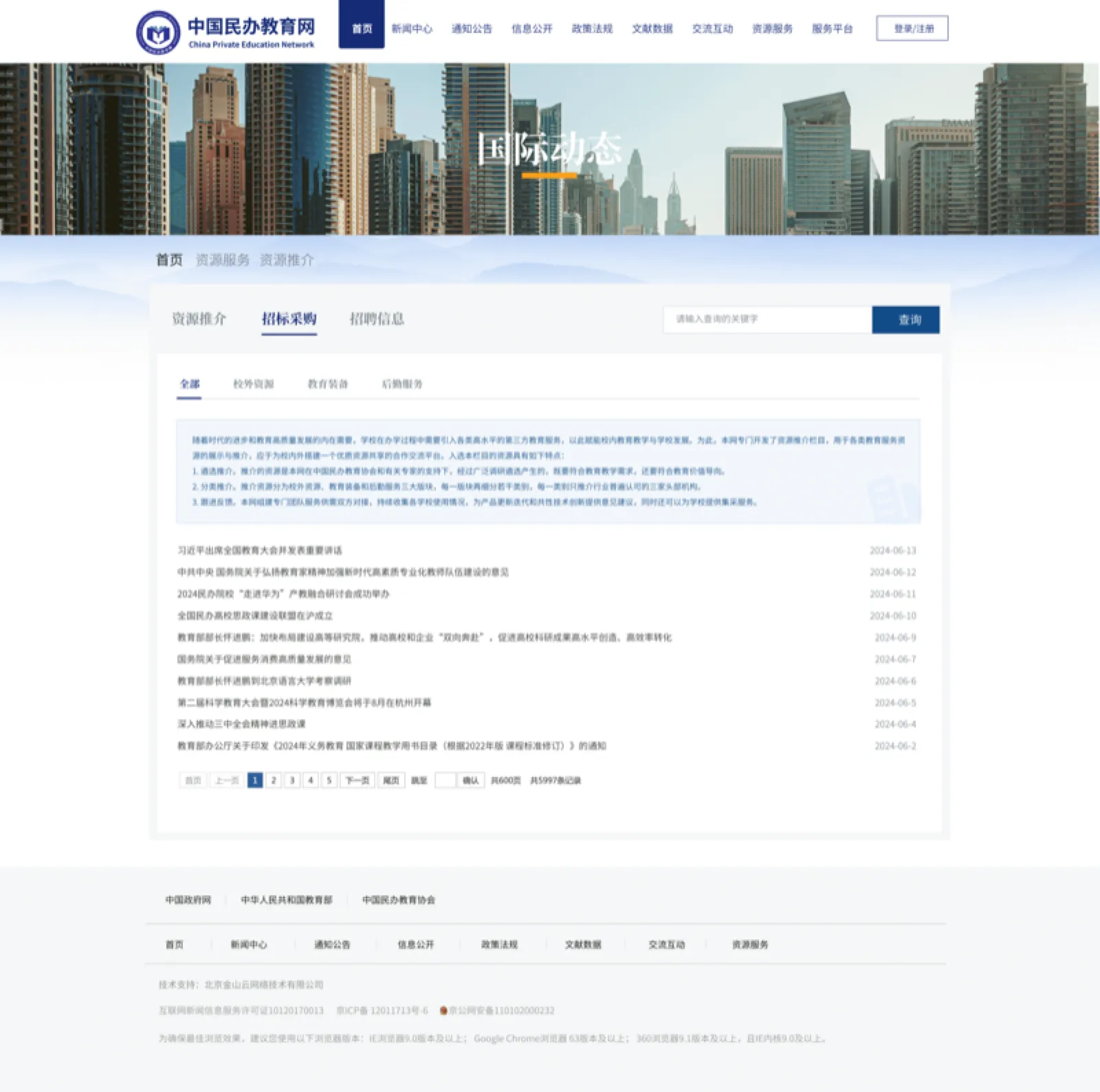Open the 政策法规 menu in the top navigation
This screenshot has width=1100, height=1092.
pos(590,29)
